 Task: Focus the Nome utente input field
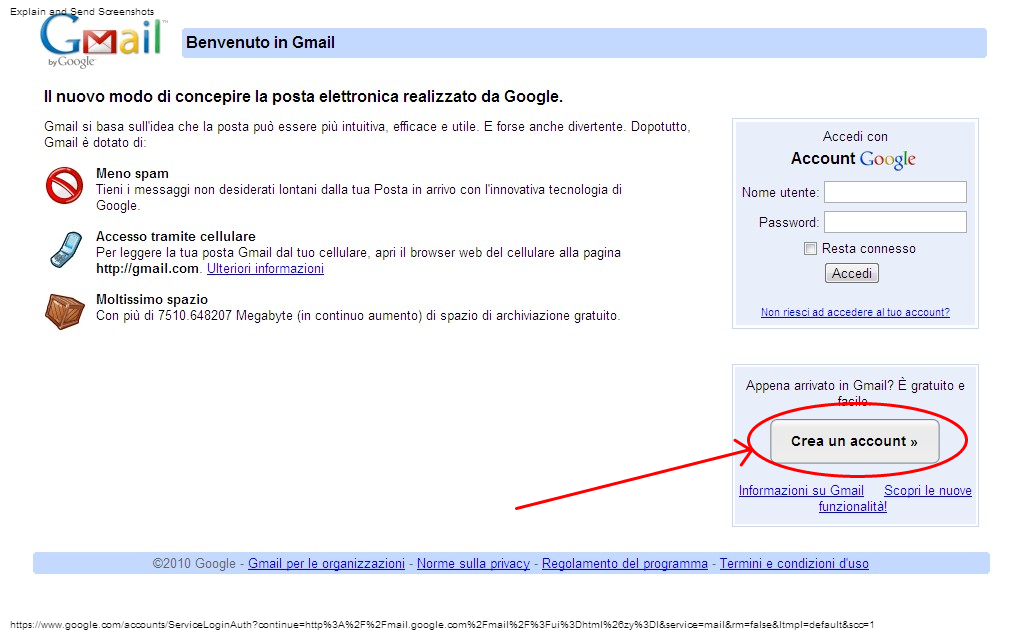(895, 192)
